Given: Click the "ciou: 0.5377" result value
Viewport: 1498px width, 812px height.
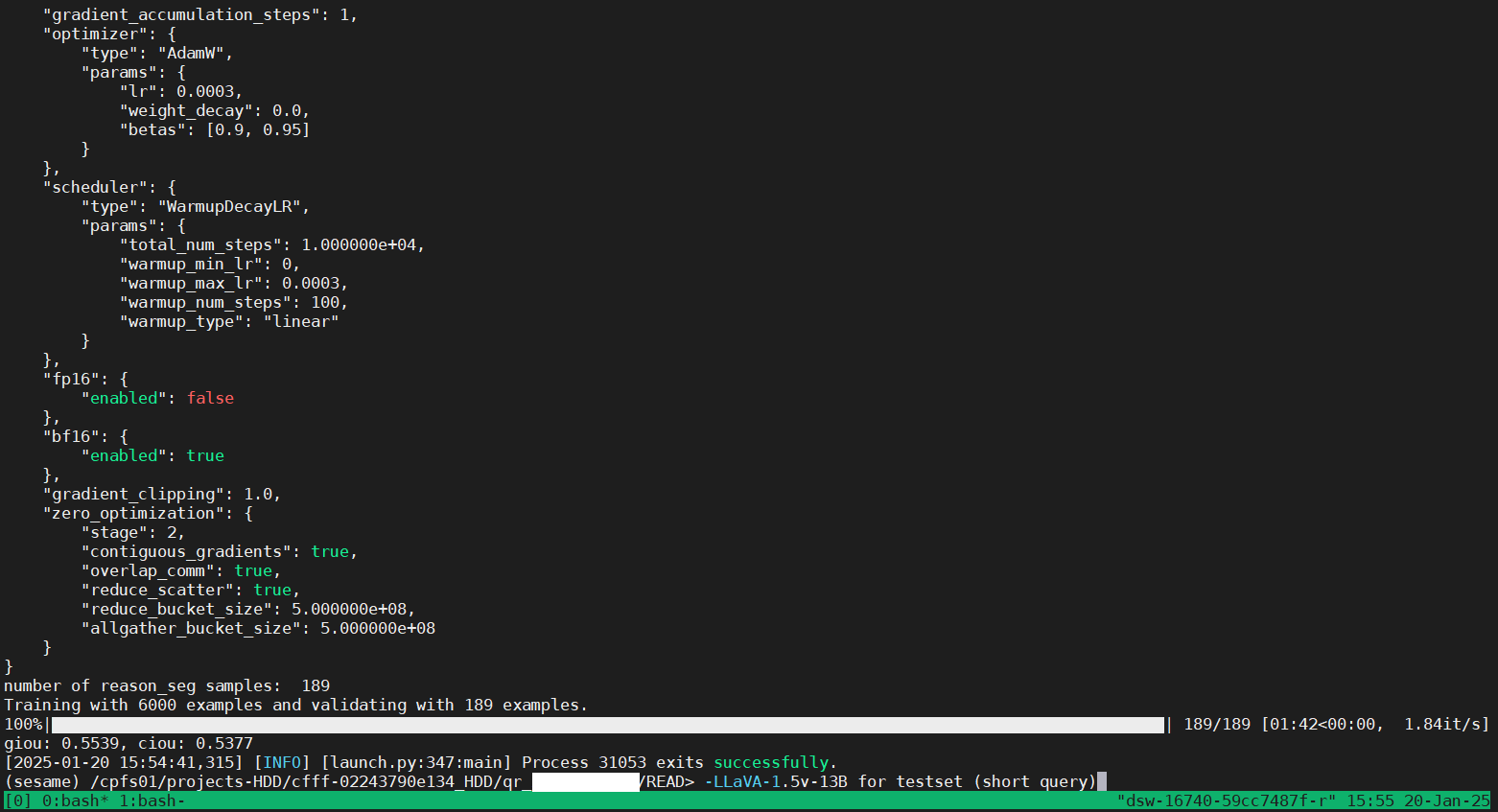Looking at the screenshot, I should pyautogui.click(x=196, y=743).
